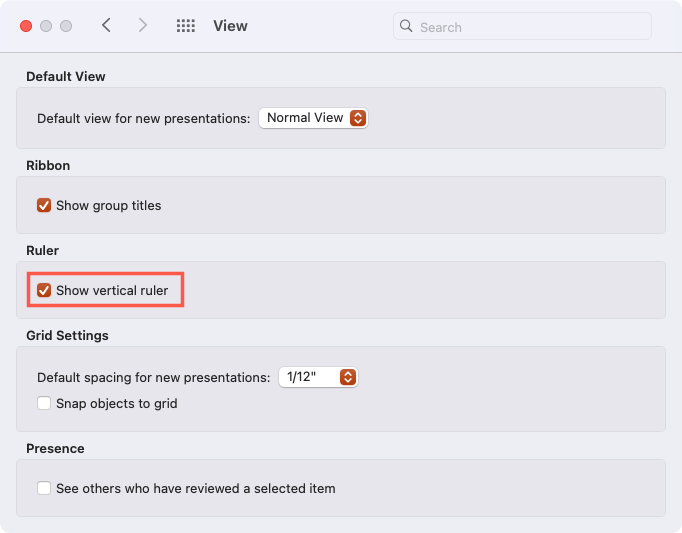682x533 pixels.
Task: Click the Search preferences field
Action: tap(522, 26)
